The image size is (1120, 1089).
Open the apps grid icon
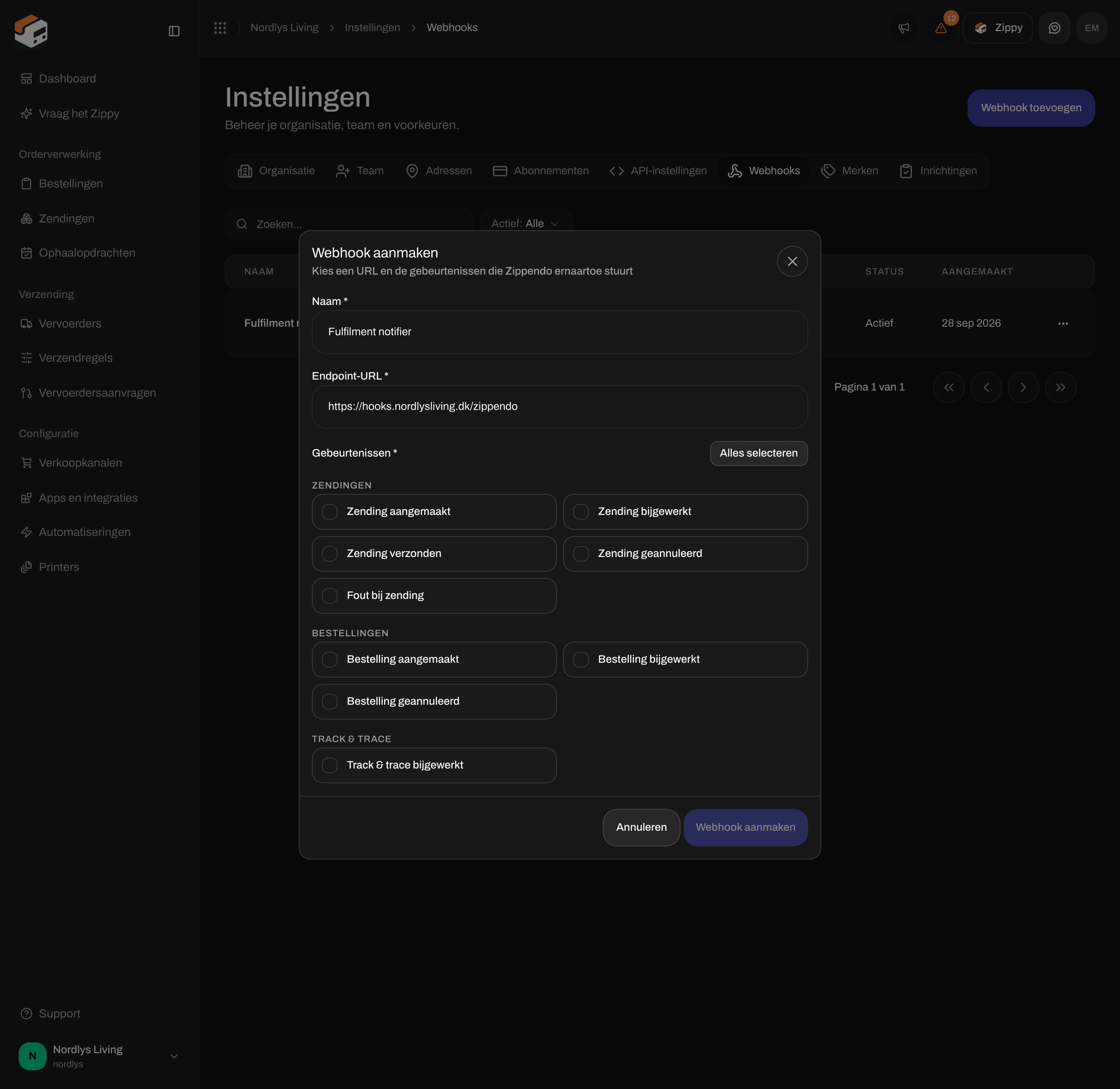220,28
